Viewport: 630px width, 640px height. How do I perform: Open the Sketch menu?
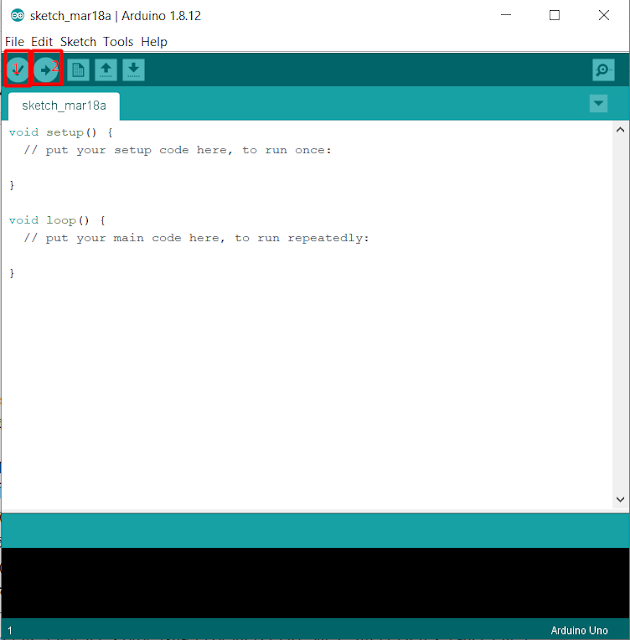(x=78, y=42)
